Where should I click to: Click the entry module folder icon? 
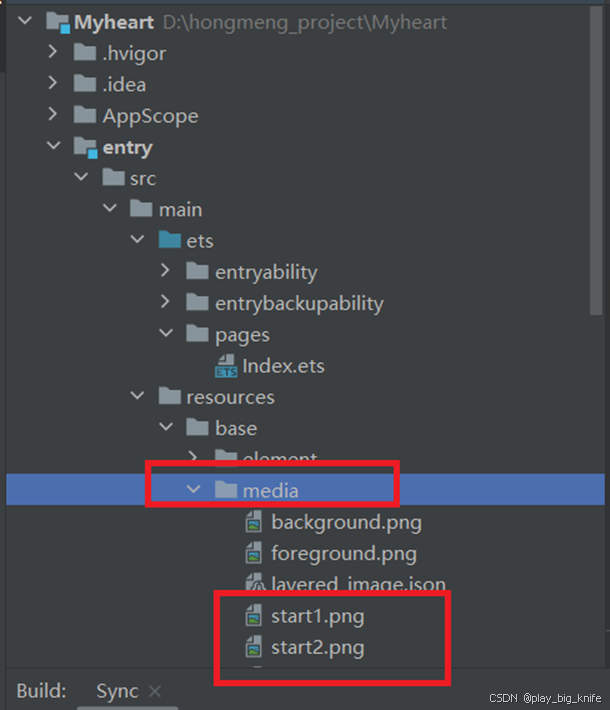(x=86, y=148)
